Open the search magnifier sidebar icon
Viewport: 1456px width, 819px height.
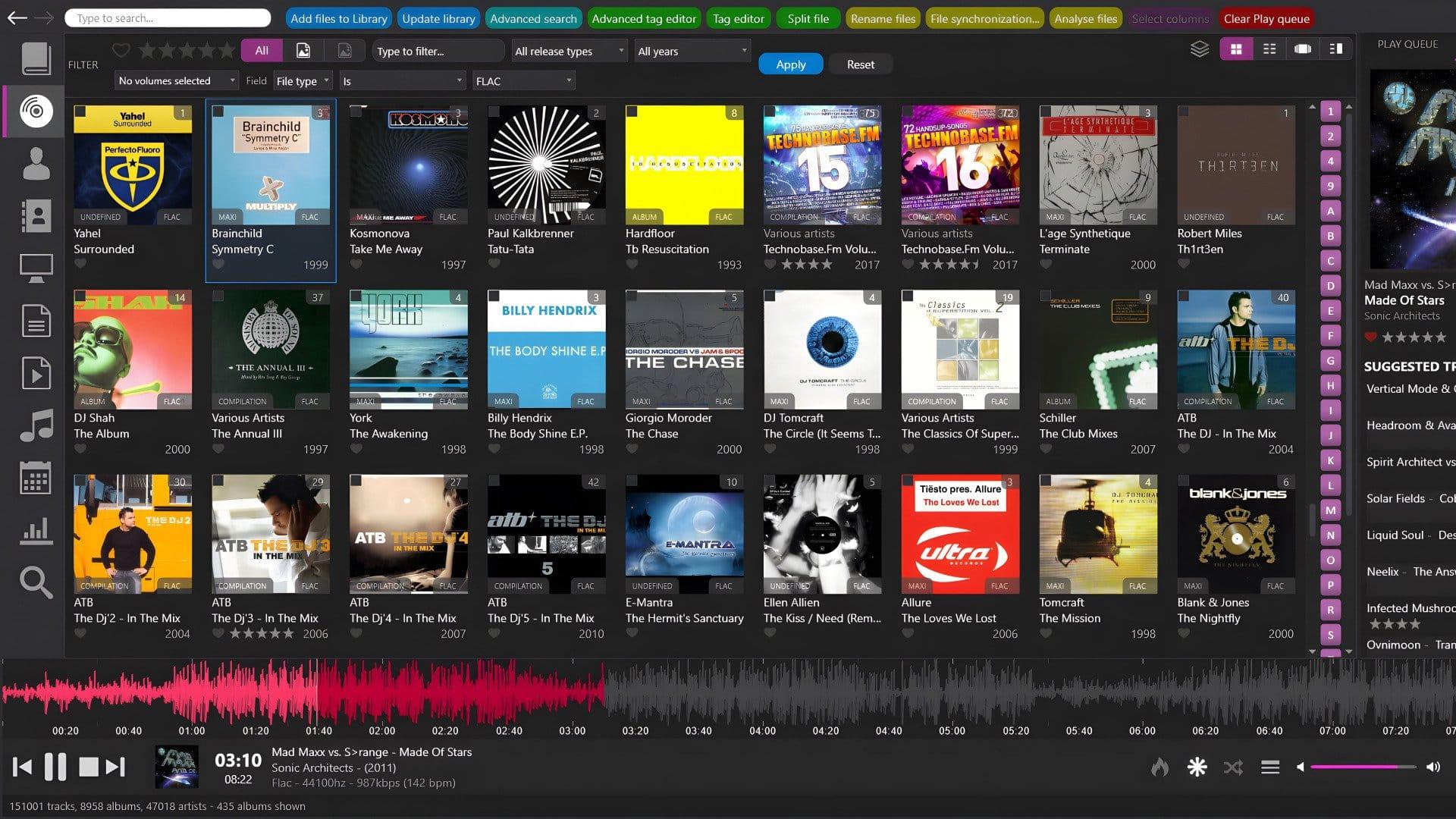[x=36, y=582]
